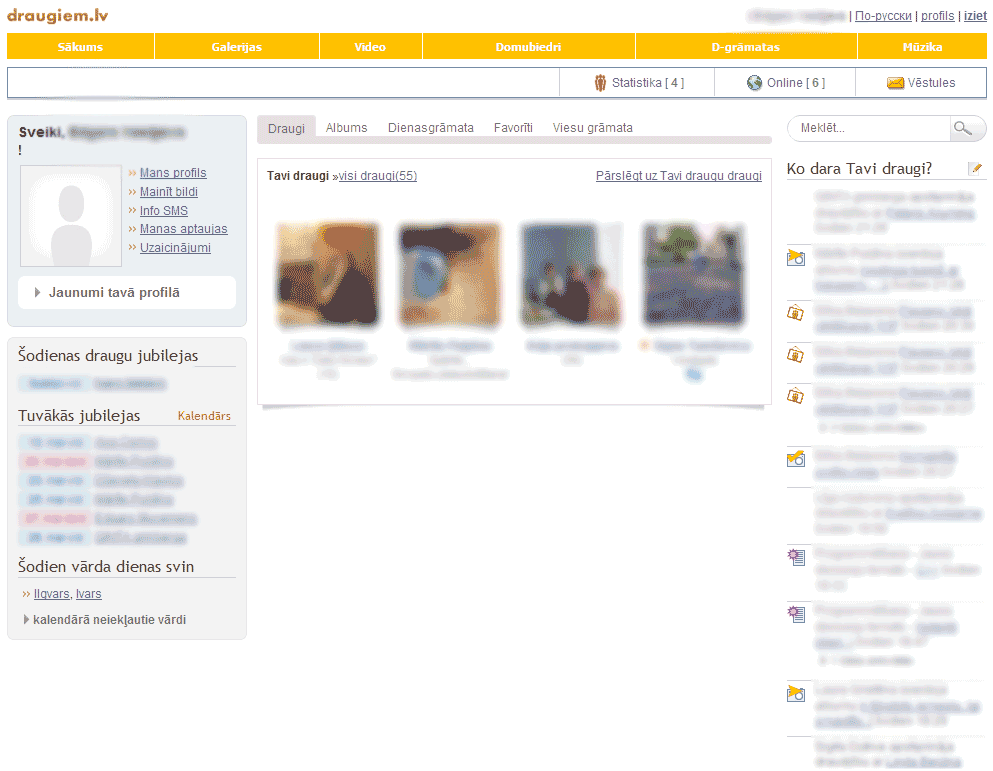Image resolution: width=993 pixels, height=771 pixels.
Task: Focus the Meklēt... search field
Action: [x=869, y=128]
